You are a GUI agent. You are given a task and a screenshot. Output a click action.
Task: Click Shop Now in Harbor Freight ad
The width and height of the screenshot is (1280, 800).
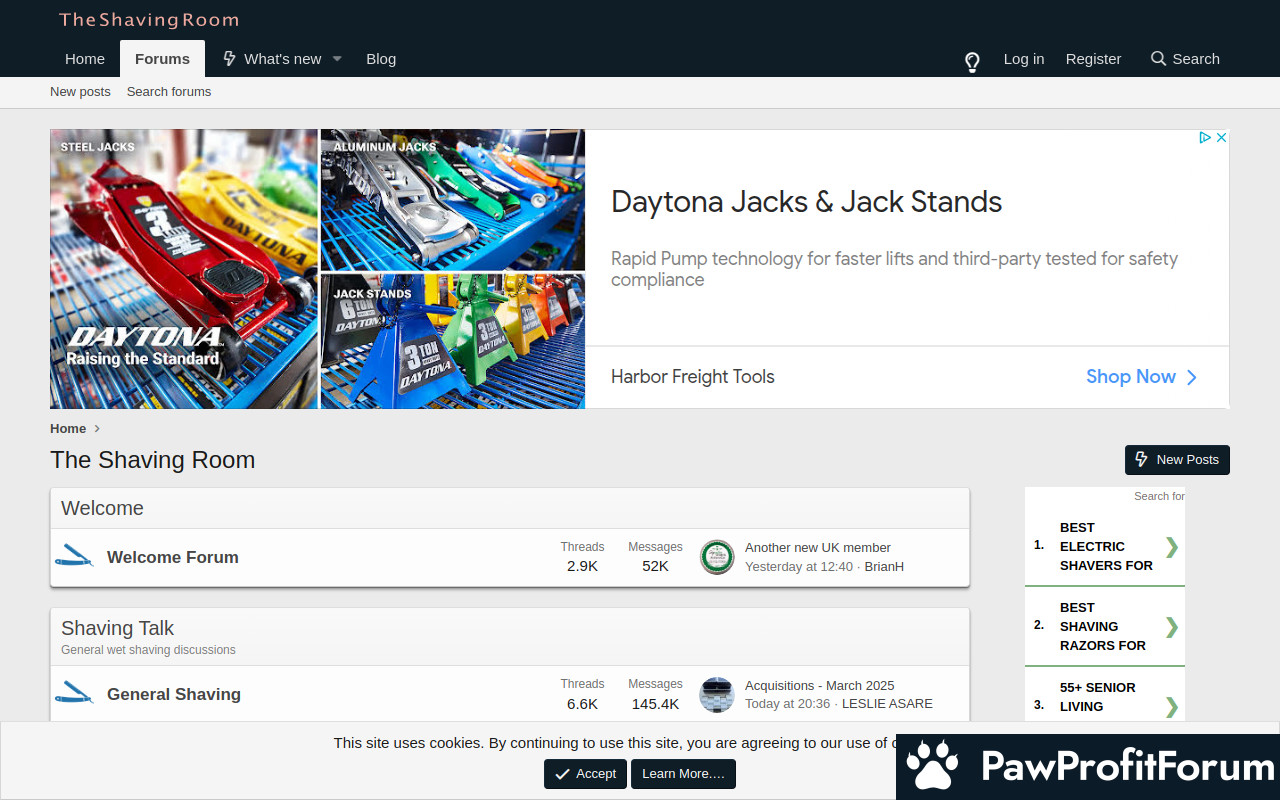tap(1141, 377)
